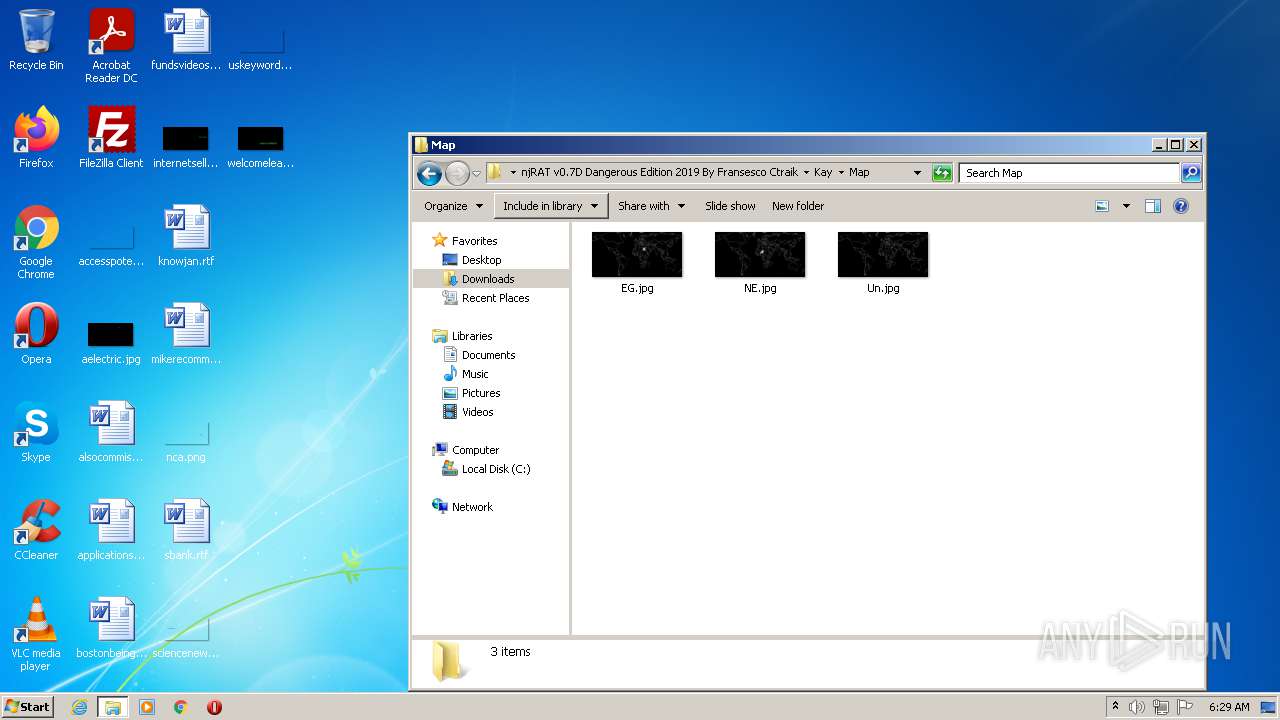Screen dimensions: 1280x720
Task: Click in the Search Map field
Action: pos(1068,173)
